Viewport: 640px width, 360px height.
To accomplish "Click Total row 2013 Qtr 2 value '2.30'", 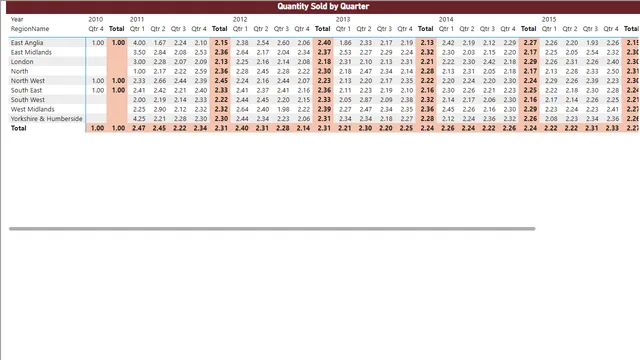I will click(x=365, y=128).
